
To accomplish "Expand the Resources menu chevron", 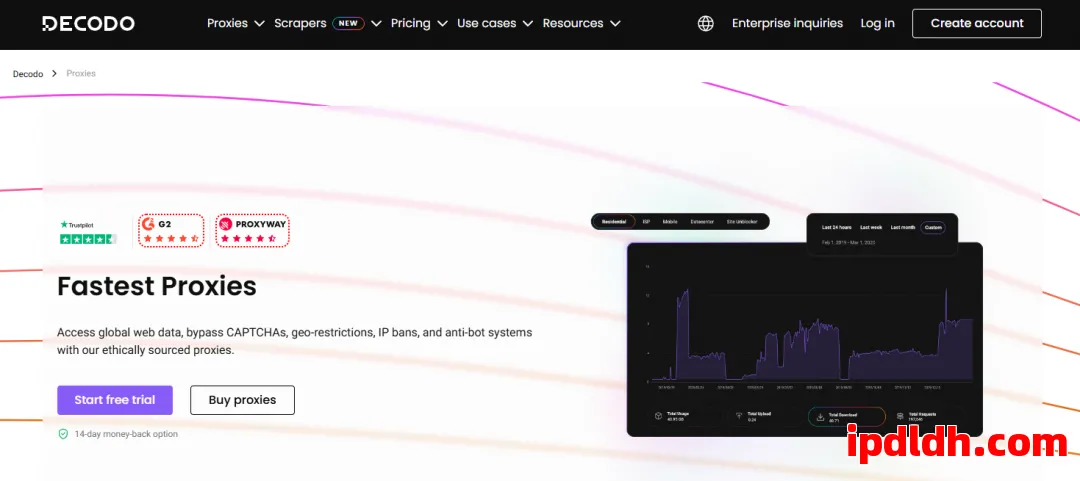I will [x=615, y=23].
